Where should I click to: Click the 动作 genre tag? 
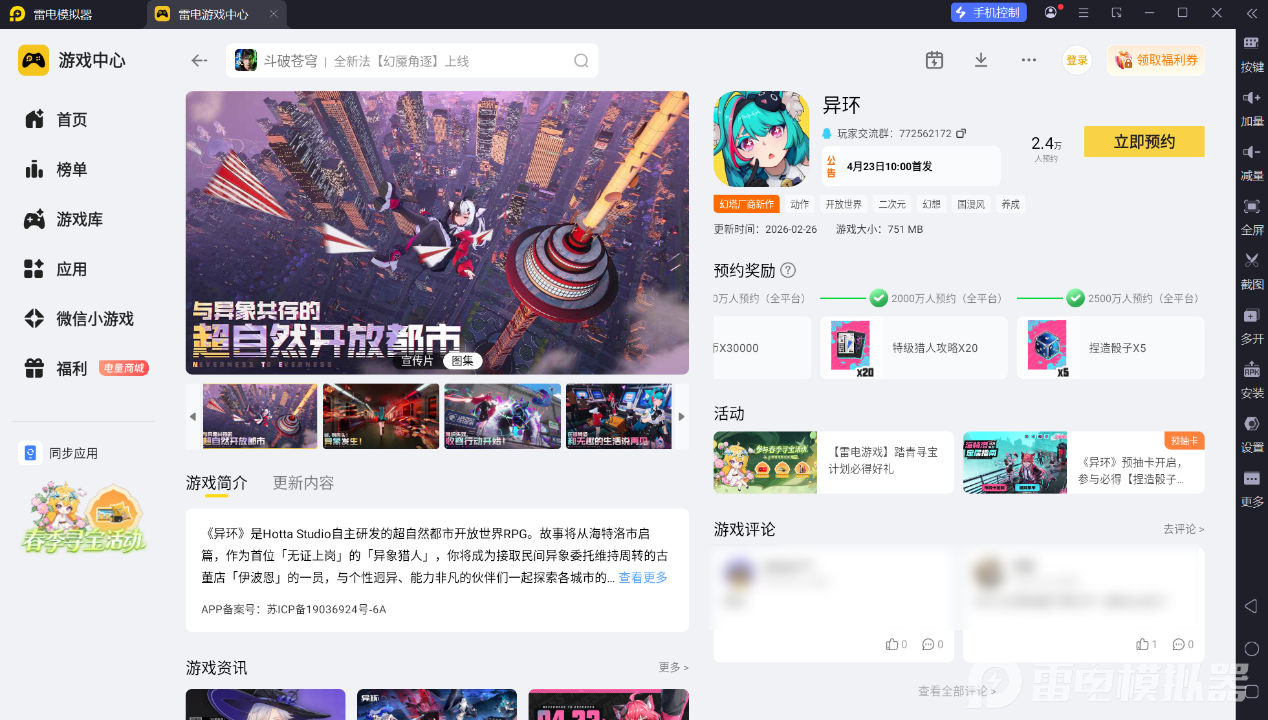point(799,204)
